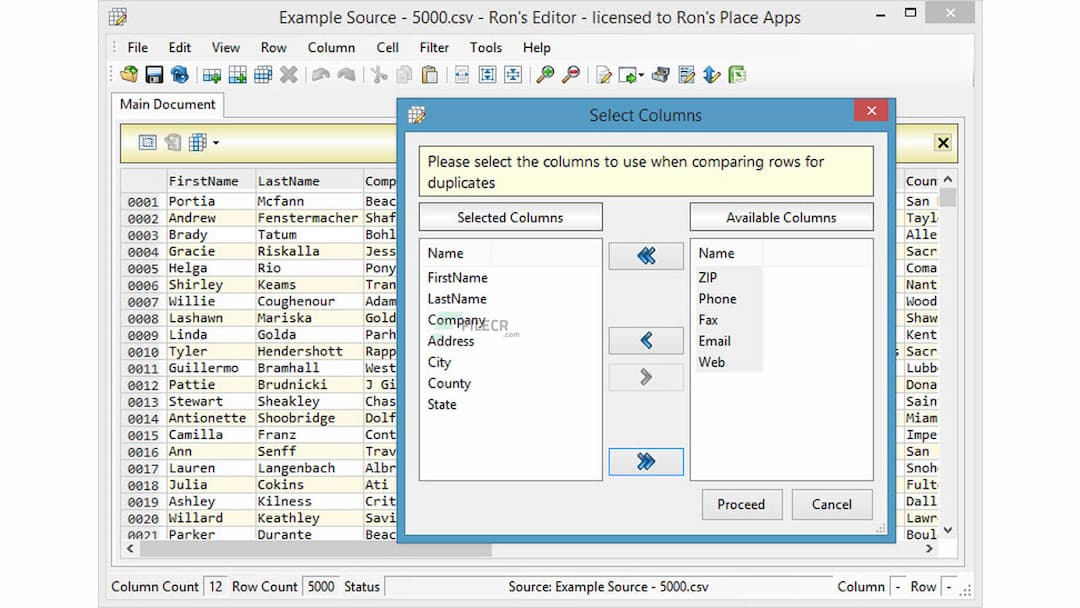
Task: Select the Cut icon
Action: [377, 74]
